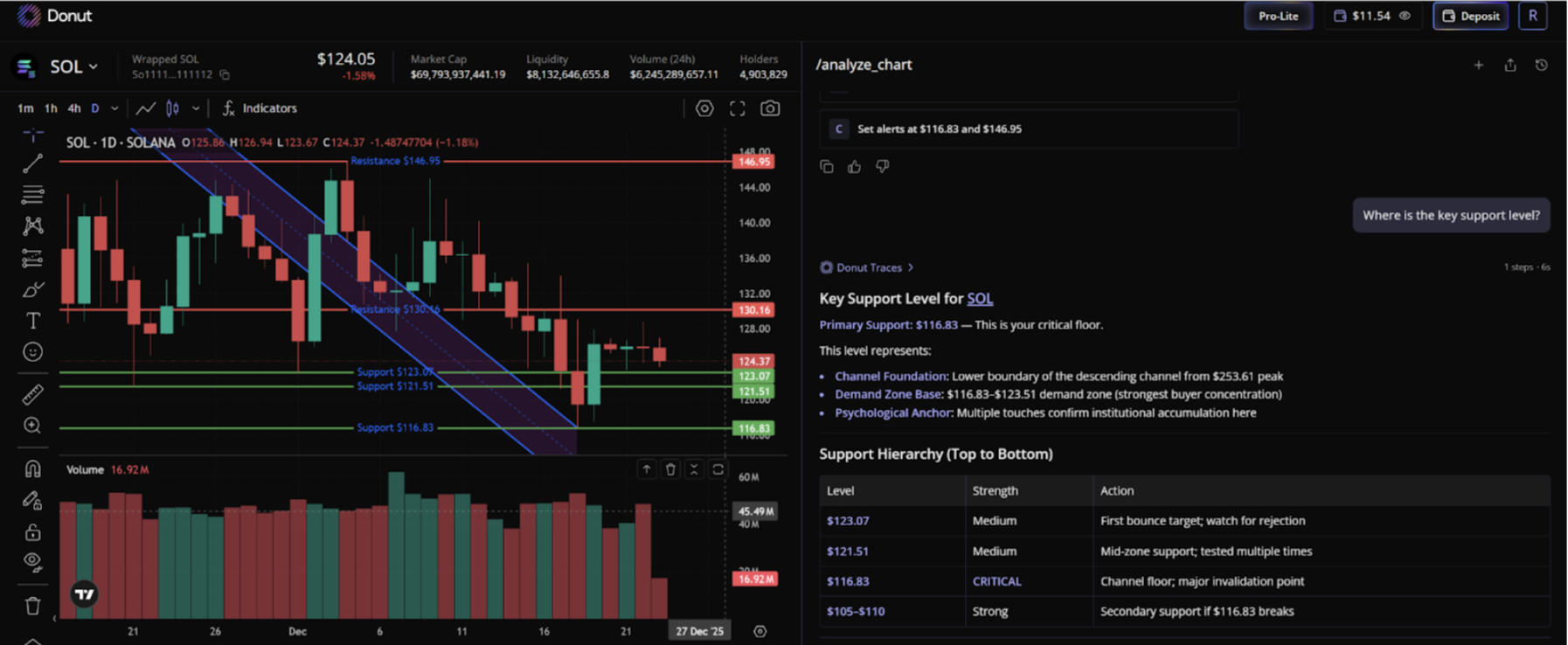1568x645 pixels.
Task: Open the SOL link in analysis
Action: [979, 299]
